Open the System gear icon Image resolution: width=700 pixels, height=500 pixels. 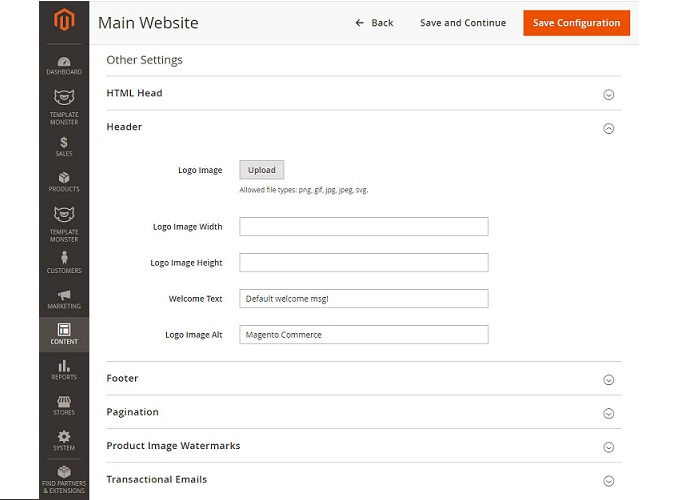(64, 437)
